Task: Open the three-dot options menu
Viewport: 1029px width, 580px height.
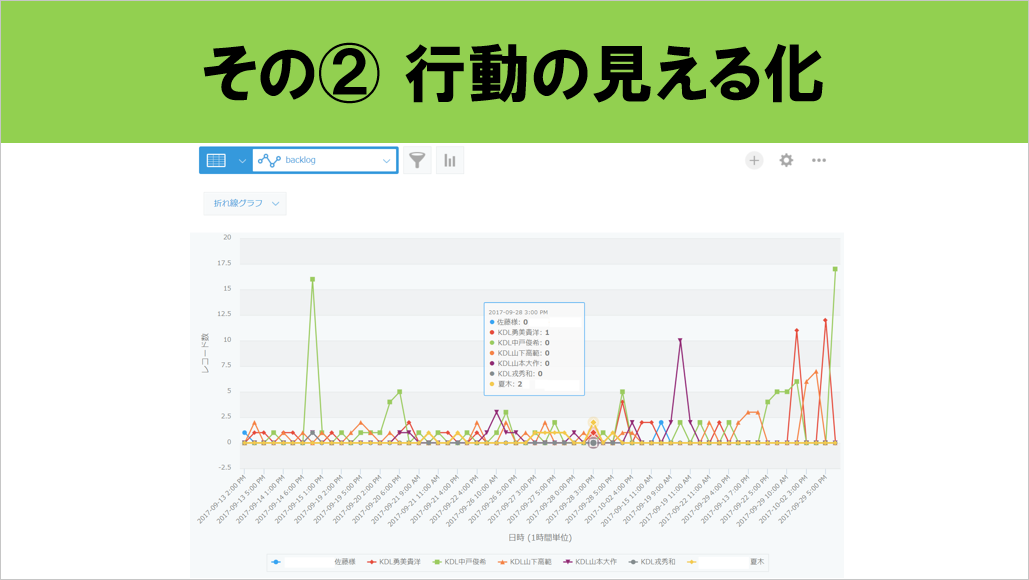Action: coord(818,160)
